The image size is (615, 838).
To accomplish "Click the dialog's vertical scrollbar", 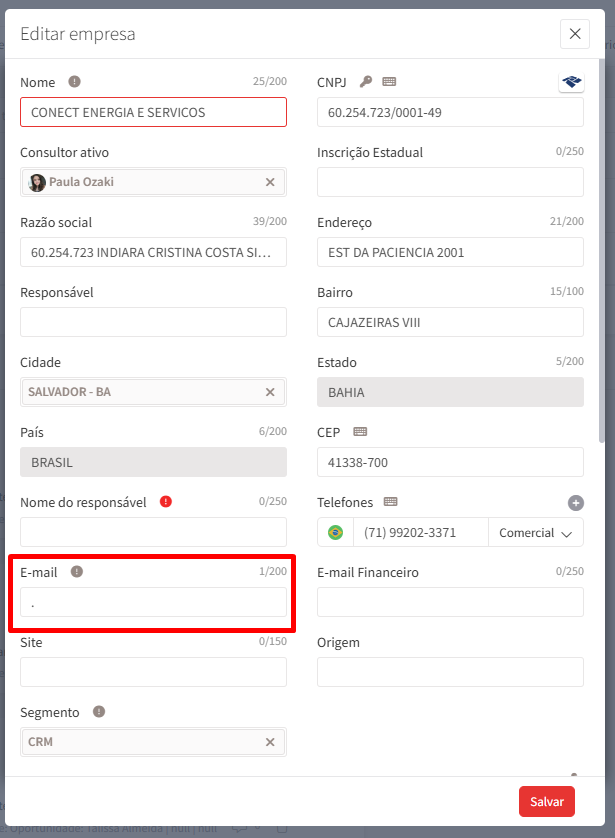I will (x=601, y=250).
